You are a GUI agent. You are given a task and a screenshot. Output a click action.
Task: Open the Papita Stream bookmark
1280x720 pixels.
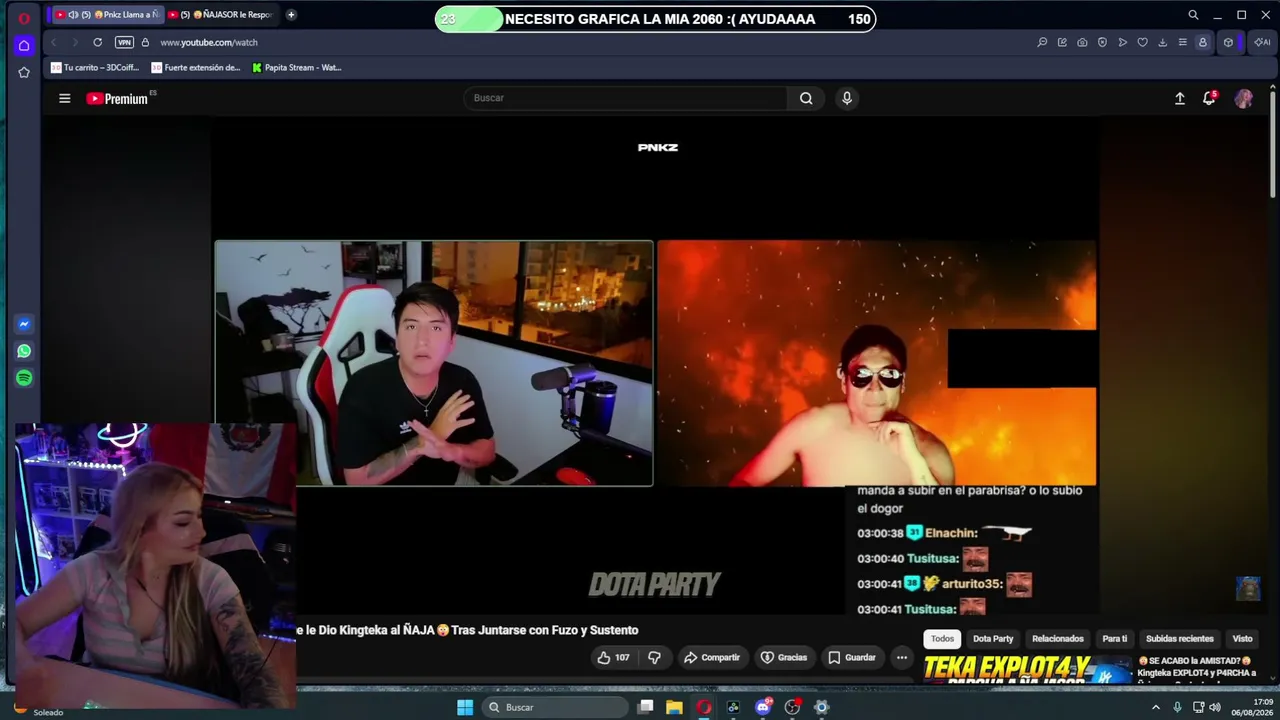(297, 68)
